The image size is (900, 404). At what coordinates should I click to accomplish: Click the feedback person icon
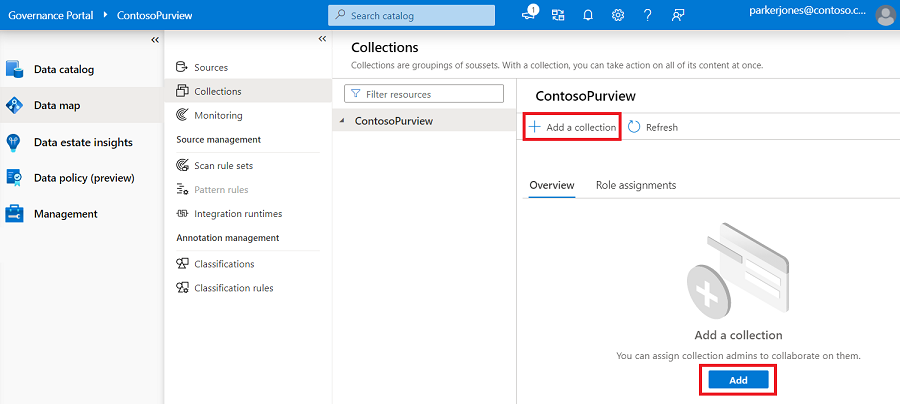tap(679, 15)
